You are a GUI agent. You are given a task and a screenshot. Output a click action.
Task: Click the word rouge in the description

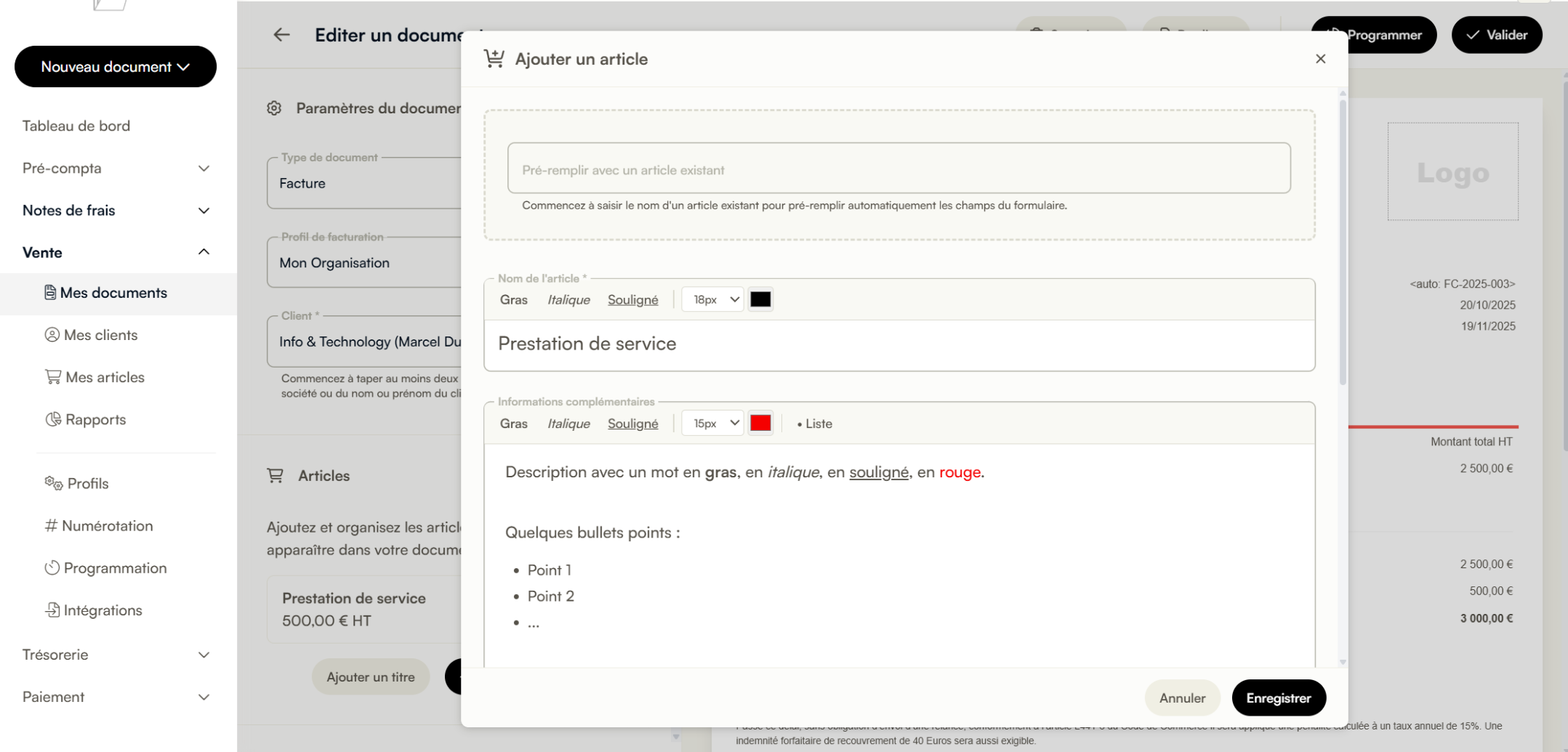pyautogui.click(x=960, y=472)
